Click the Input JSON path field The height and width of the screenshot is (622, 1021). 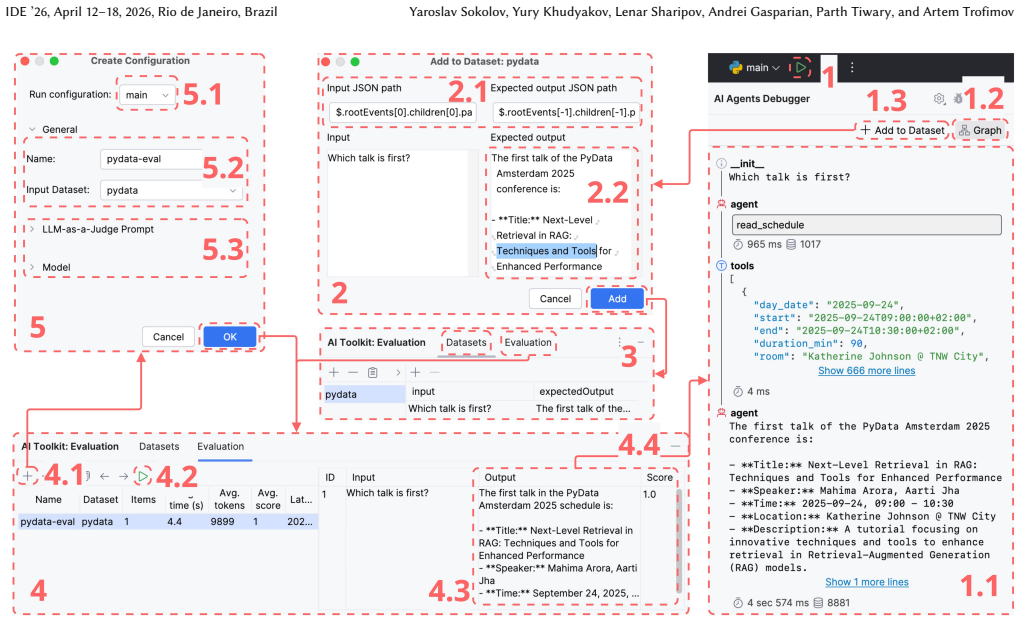(403, 112)
